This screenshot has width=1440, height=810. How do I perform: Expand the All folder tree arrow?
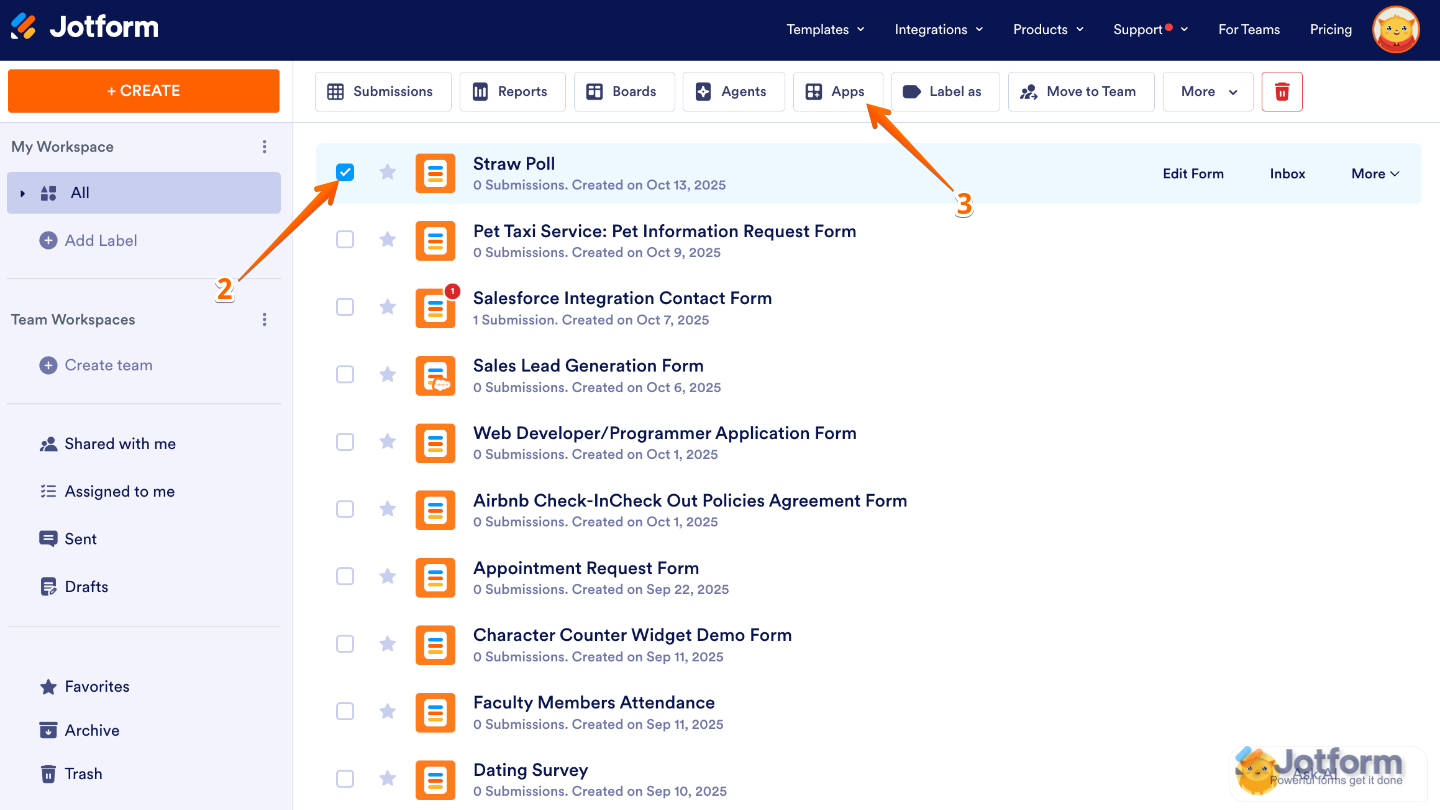(x=23, y=193)
